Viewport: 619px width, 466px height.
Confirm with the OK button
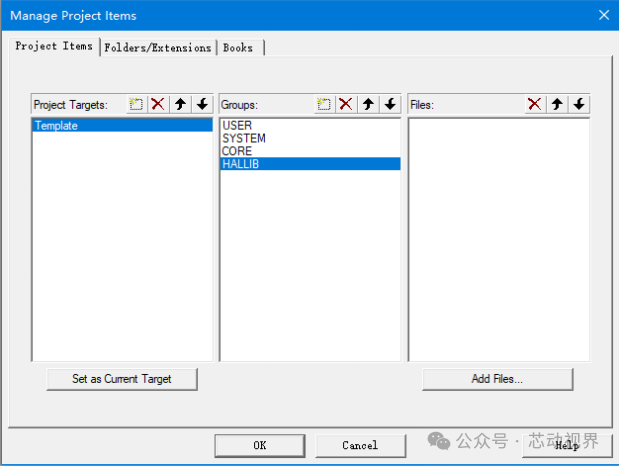pos(260,445)
